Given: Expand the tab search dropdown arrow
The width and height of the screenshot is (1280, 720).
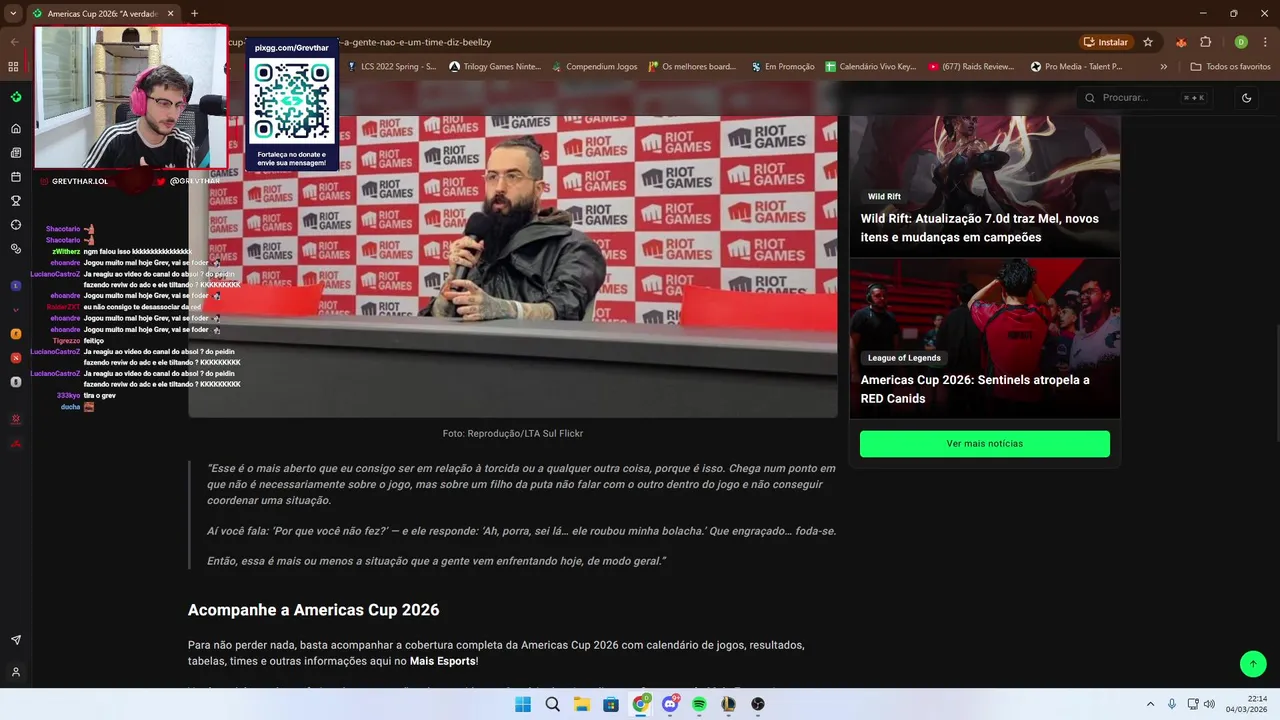Looking at the screenshot, I should coord(13,14).
